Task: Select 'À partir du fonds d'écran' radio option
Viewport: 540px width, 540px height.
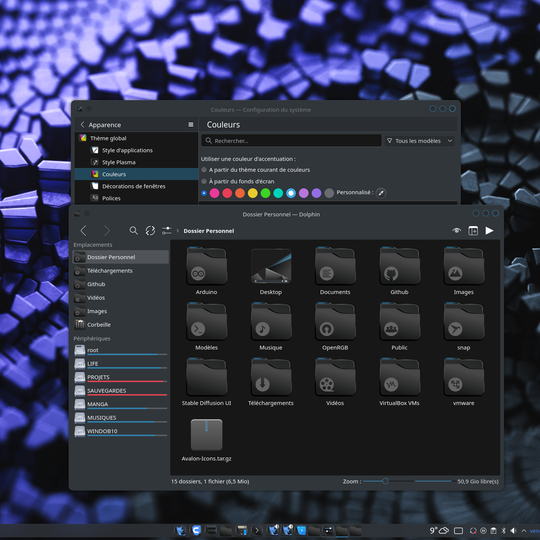Action: pos(204,181)
